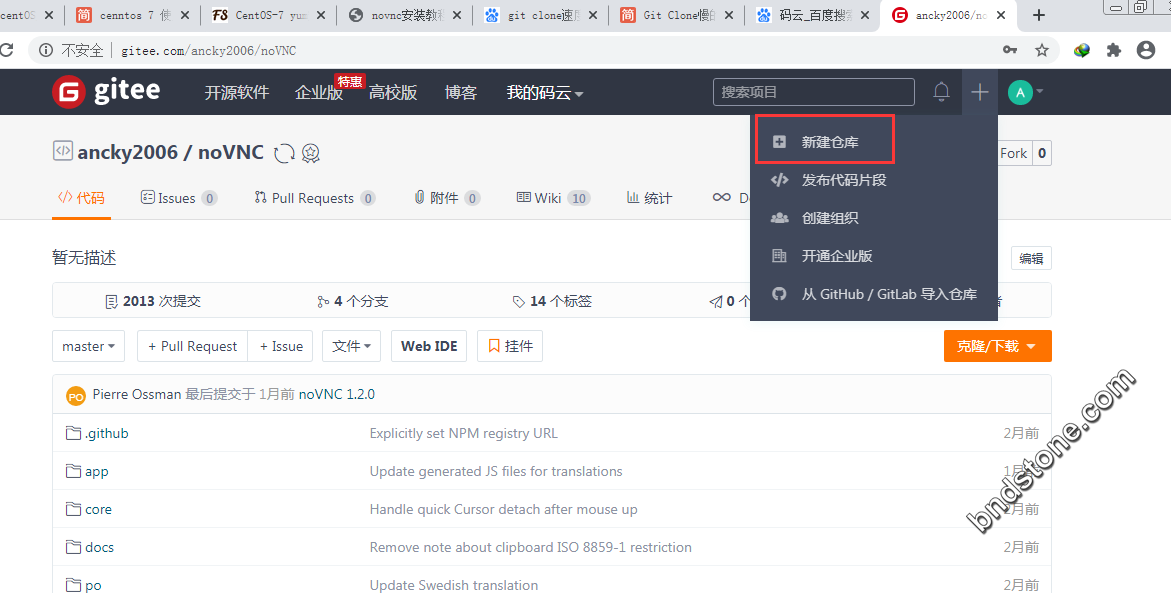Open commit 'Handle quick Cursor detach after mouse up'

pos(503,509)
